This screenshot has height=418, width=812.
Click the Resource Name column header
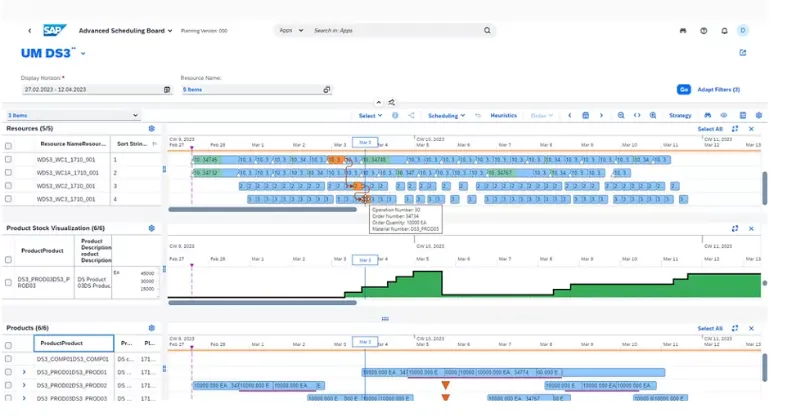[x=73, y=144]
